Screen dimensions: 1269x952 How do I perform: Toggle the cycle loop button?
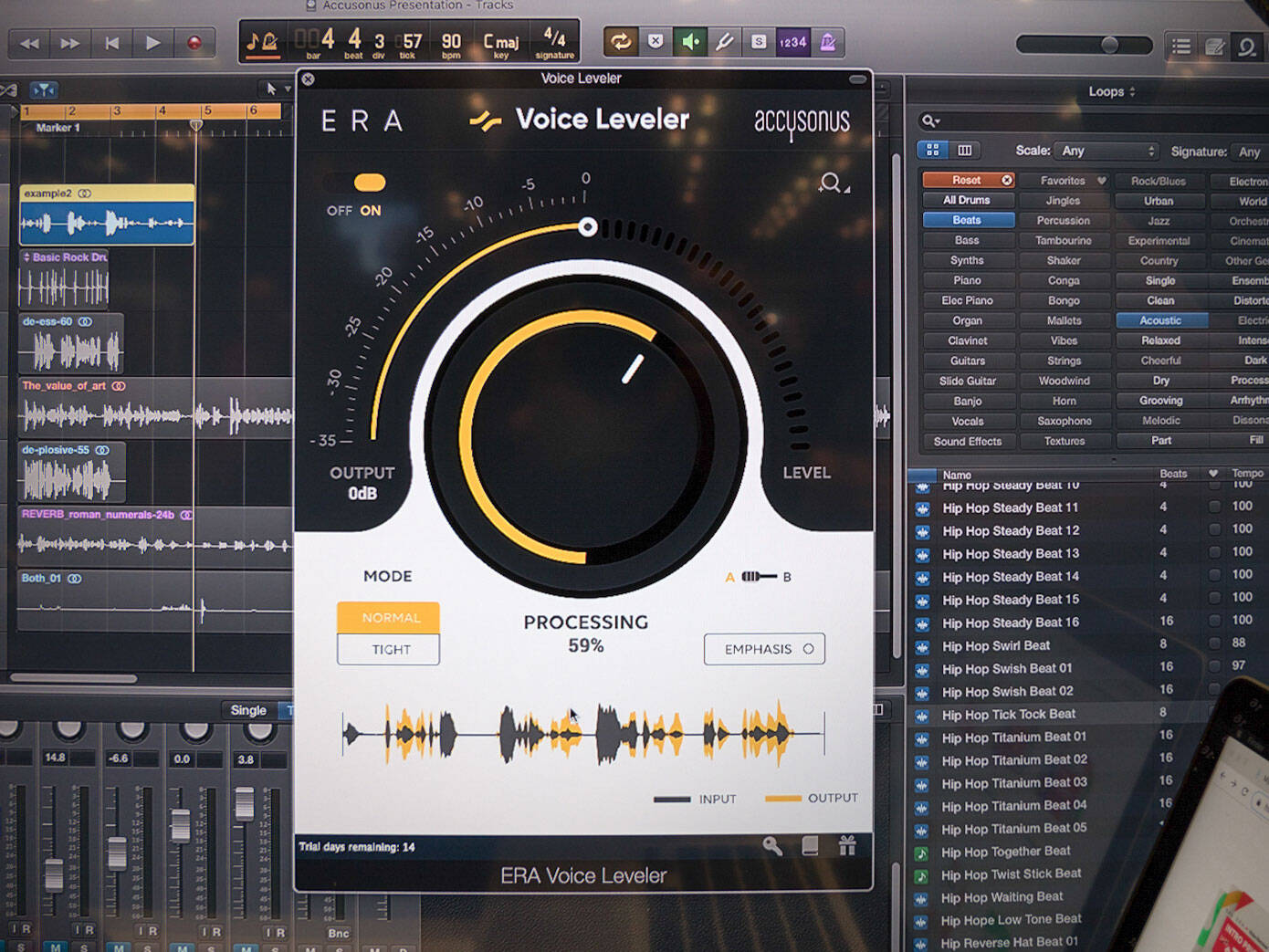(621, 42)
